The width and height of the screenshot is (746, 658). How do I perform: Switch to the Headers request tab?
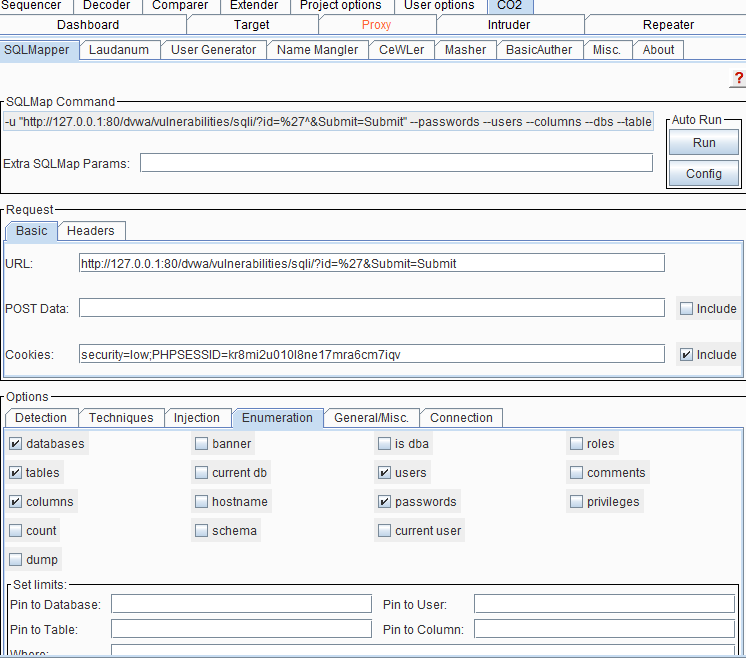[91, 231]
